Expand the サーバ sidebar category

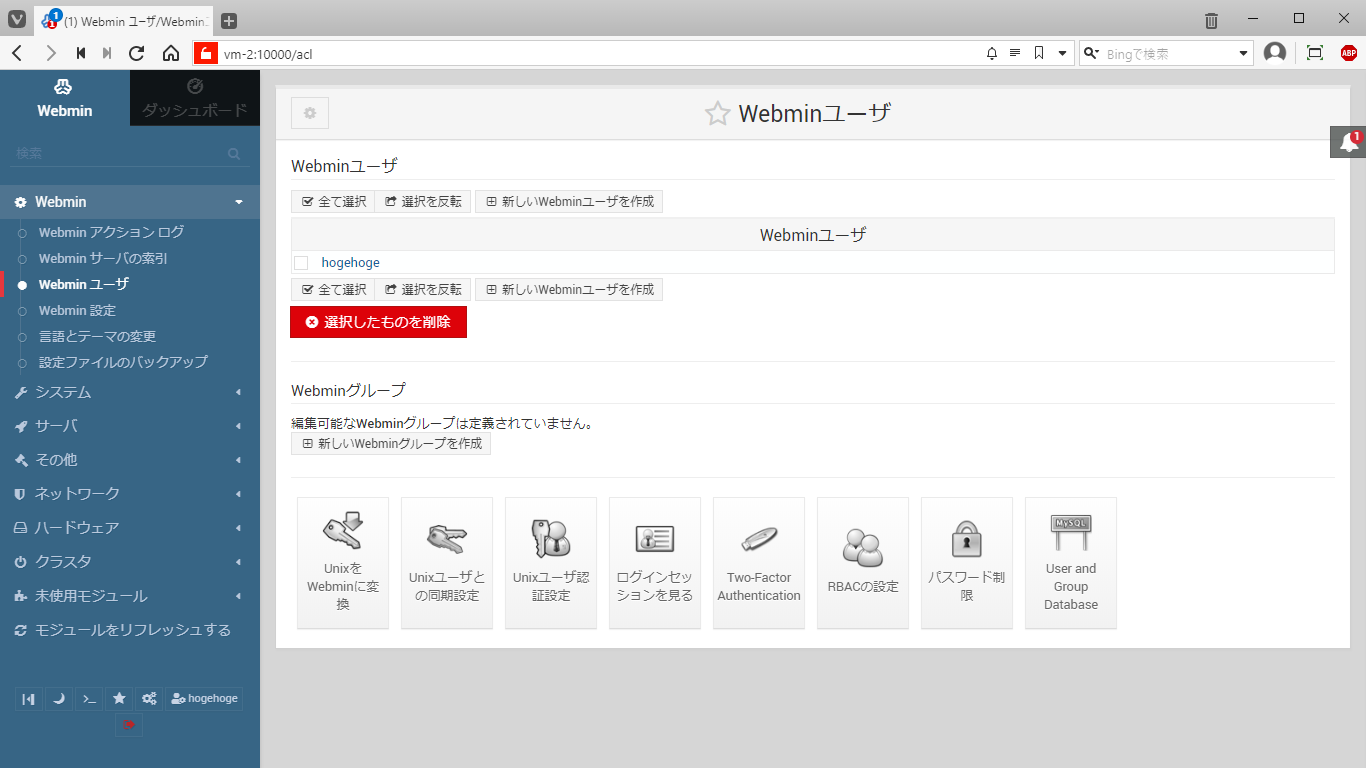[130, 426]
